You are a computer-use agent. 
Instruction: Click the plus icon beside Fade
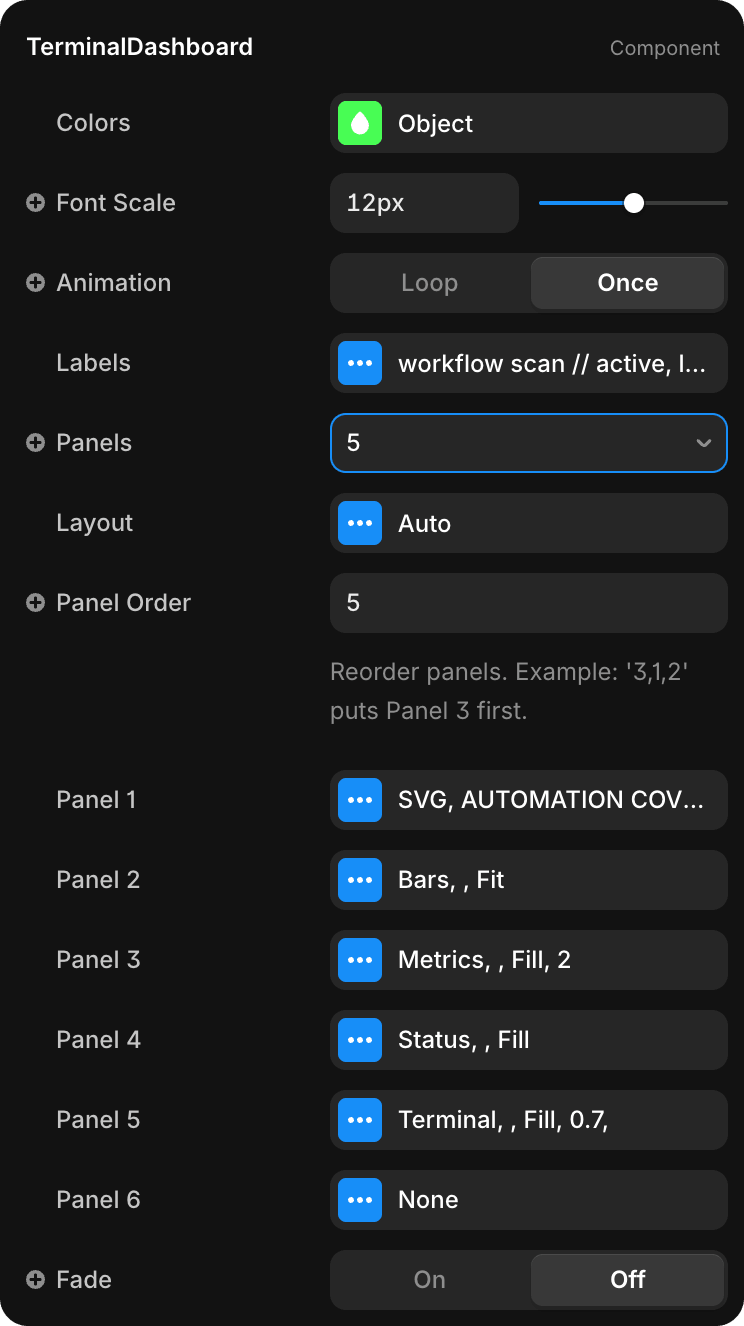tap(35, 1280)
